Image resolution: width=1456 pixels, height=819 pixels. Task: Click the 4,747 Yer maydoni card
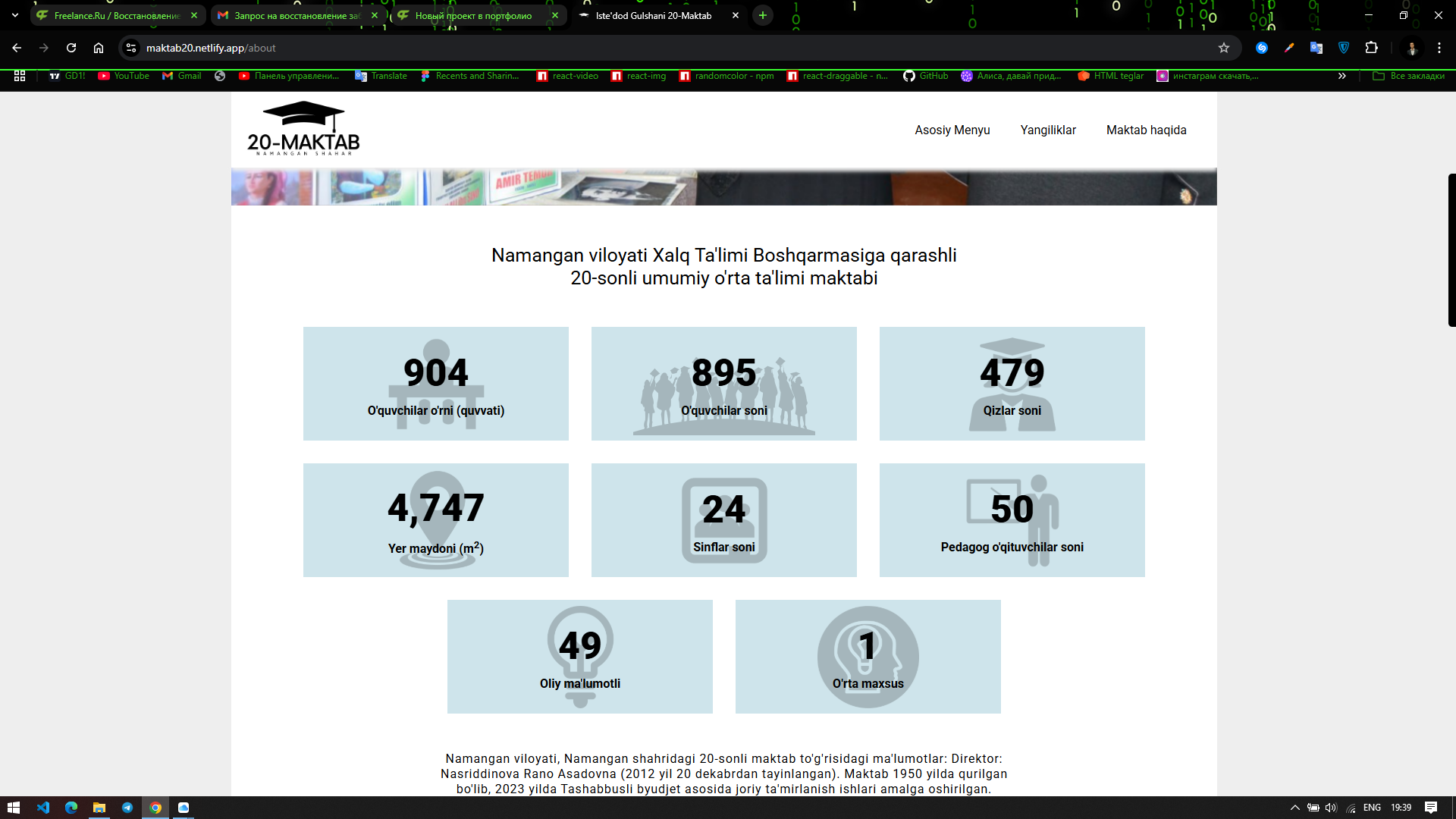click(436, 520)
